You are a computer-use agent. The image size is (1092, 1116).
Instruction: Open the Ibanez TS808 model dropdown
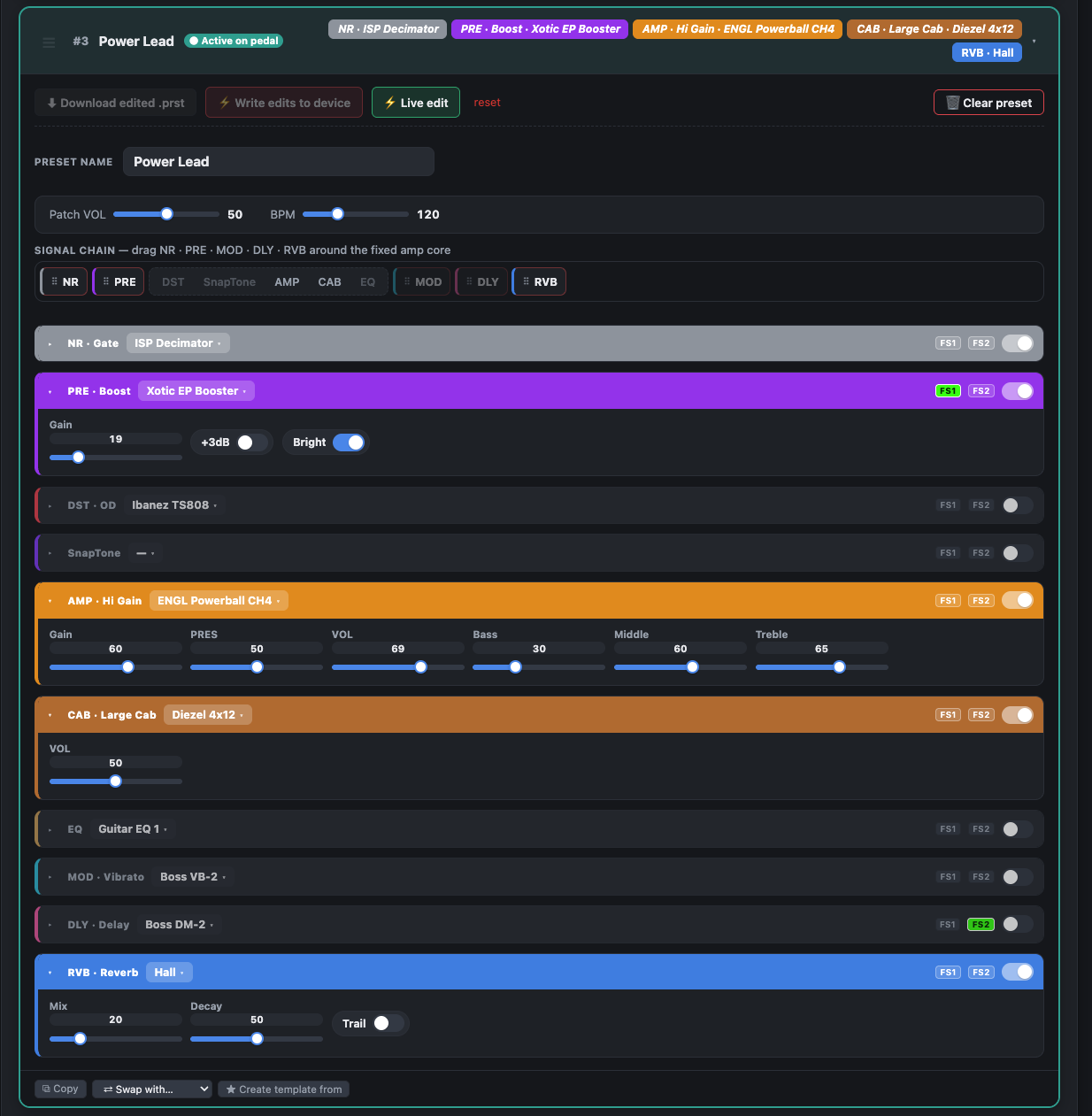(174, 505)
